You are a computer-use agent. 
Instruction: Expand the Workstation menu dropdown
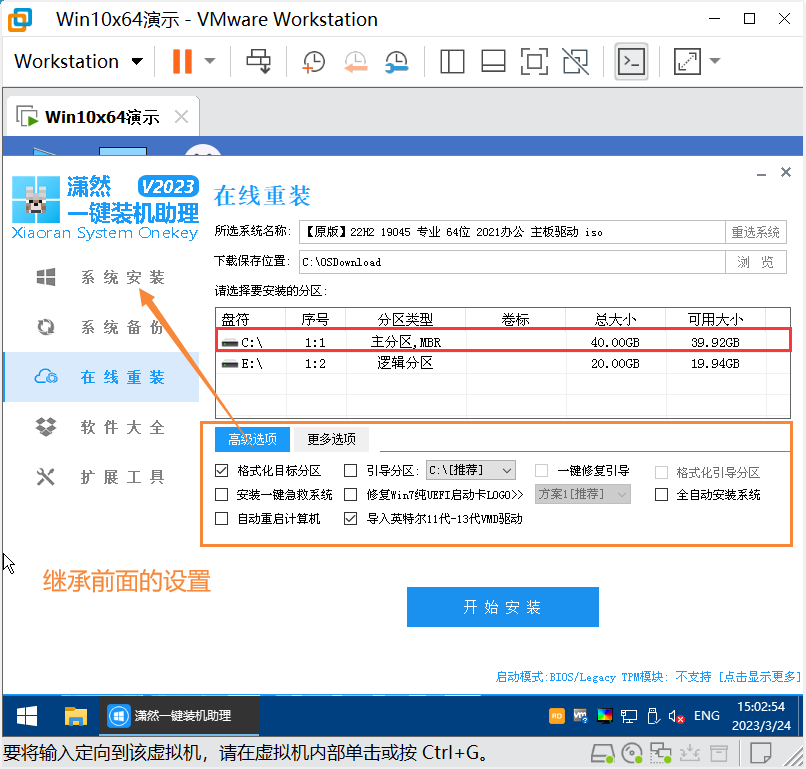137,61
